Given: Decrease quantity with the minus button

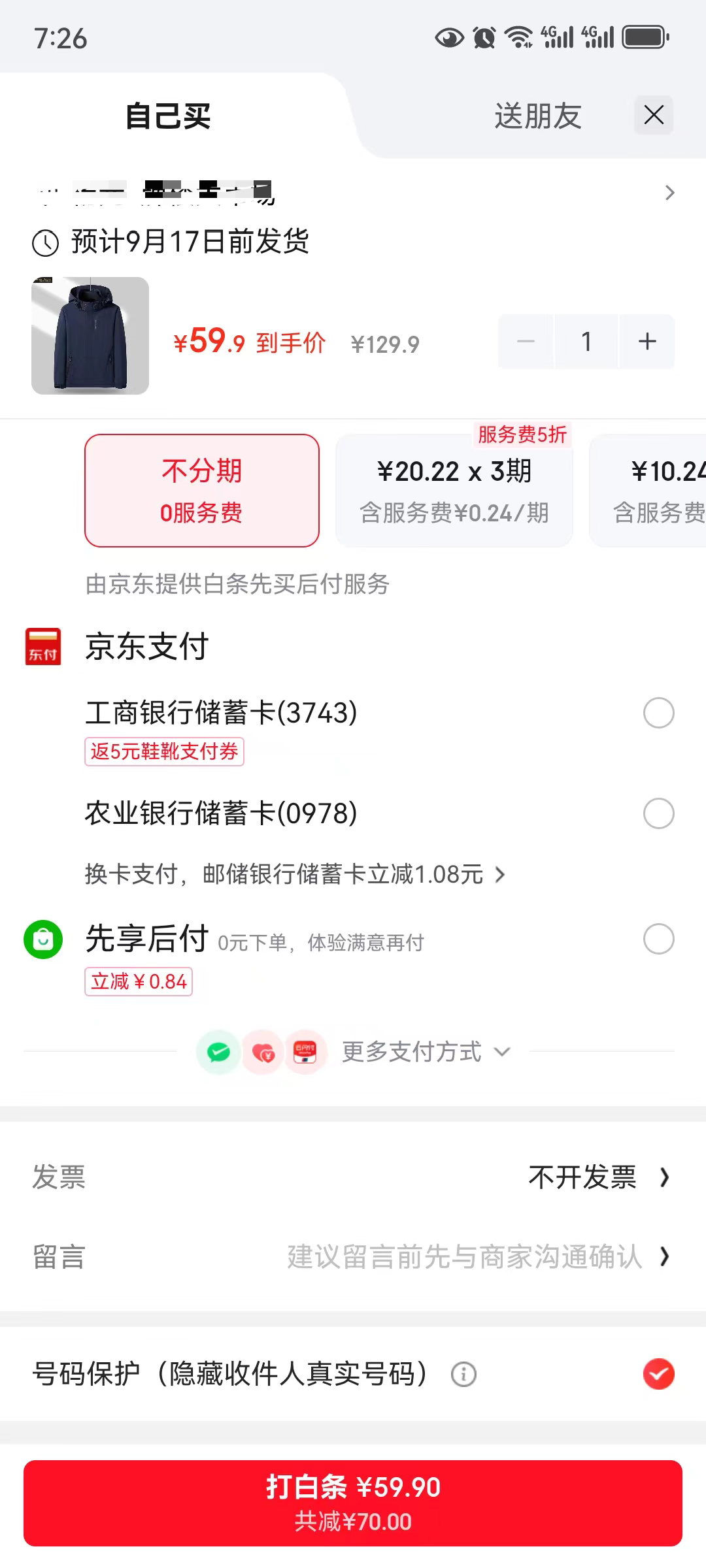Looking at the screenshot, I should (x=526, y=341).
